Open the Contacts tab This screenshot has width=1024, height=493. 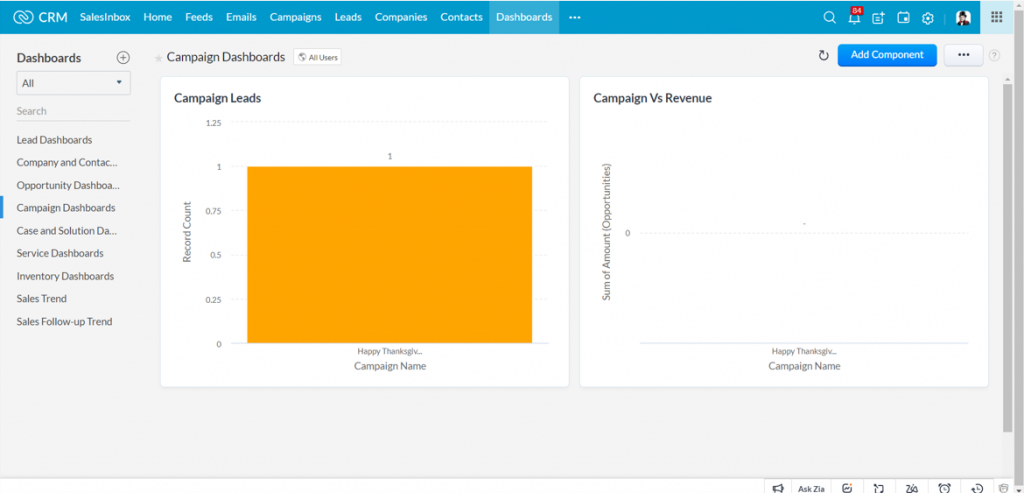tap(461, 18)
